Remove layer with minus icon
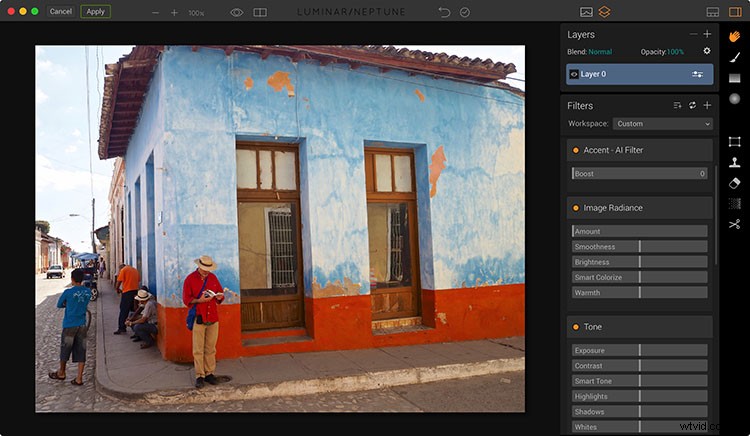Viewport: 750px width, 436px height. pyautogui.click(x=694, y=34)
